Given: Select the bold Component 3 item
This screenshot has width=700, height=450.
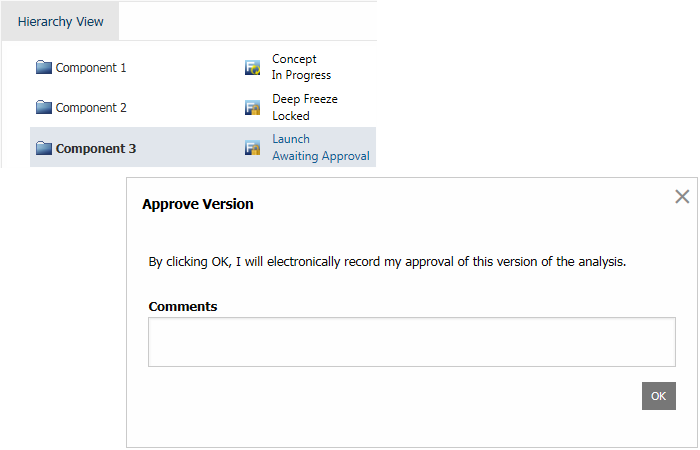Looking at the screenshot, I should pyautogui.click(x=96, y=149).
